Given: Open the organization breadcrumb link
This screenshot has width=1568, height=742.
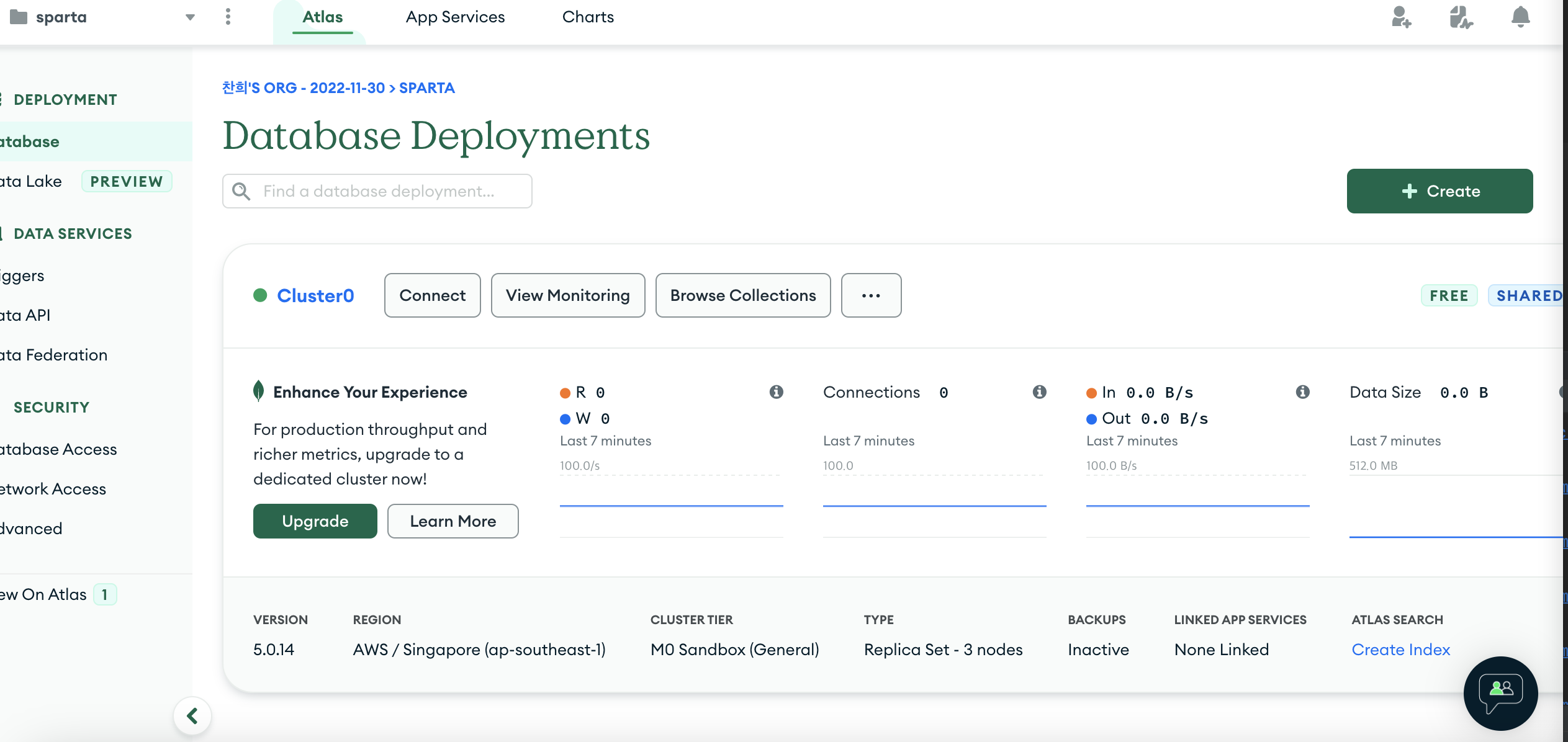Looking at the screenshot, I should [304, 88].
